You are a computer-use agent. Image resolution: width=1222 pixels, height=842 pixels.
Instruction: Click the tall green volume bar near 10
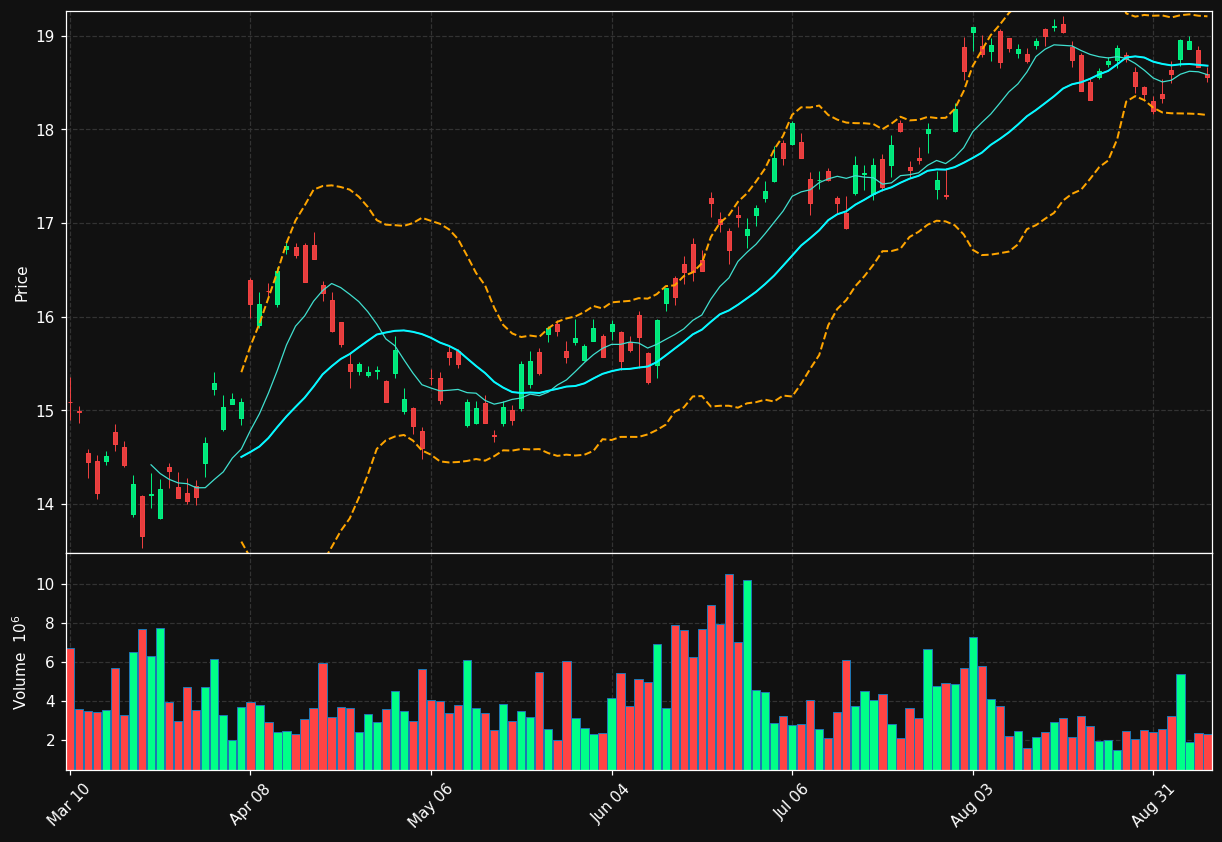pyautogui.click(x=747, y=675)
